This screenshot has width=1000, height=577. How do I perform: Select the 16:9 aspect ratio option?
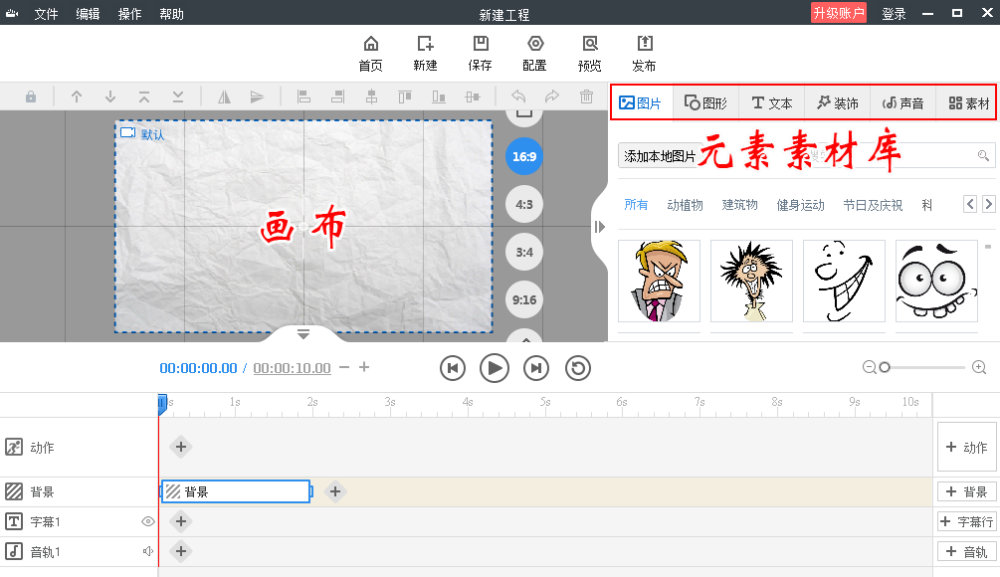point(523,157)
